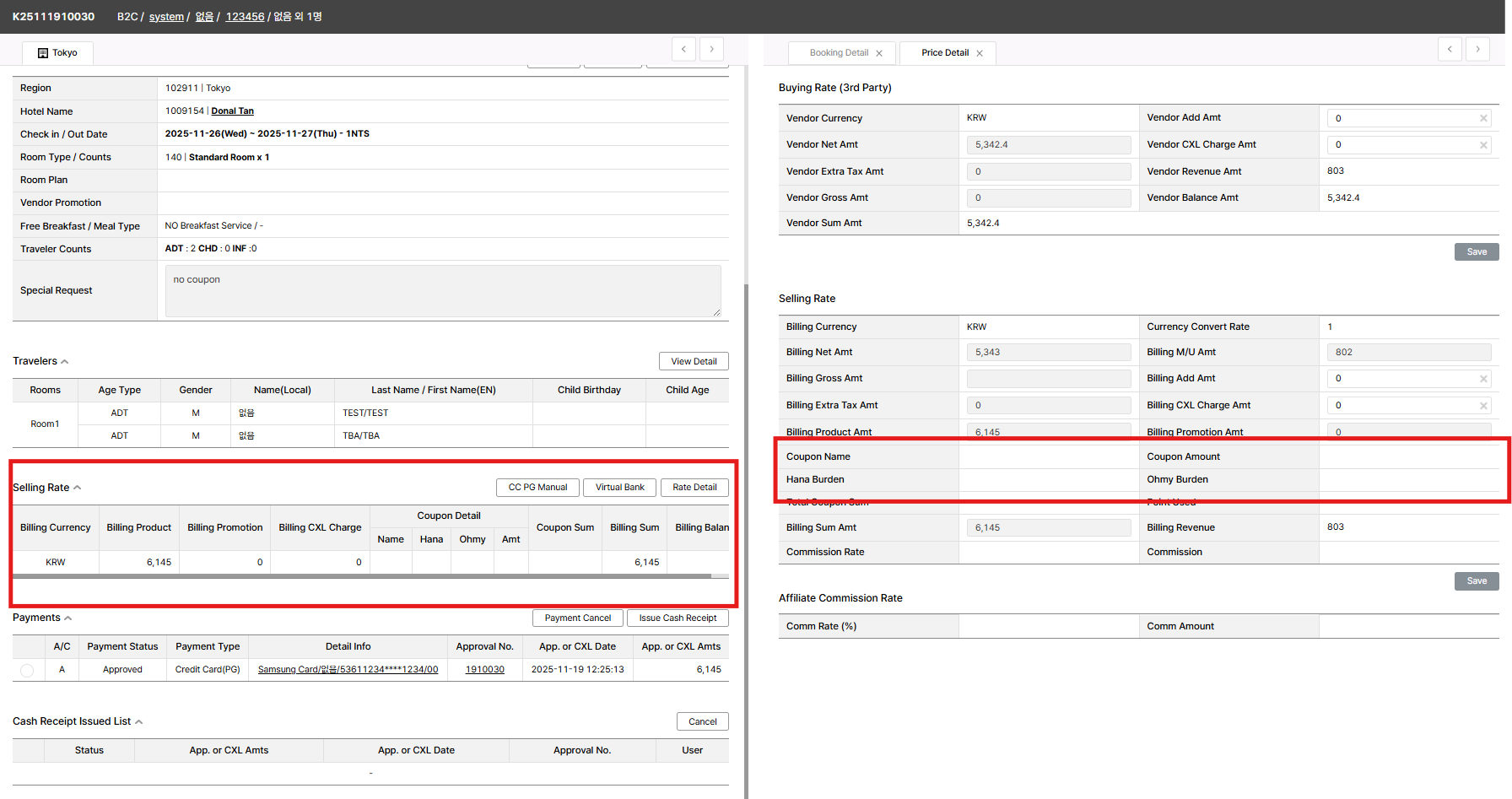Click left arrow in Tokyo tab navigation
This screenshot has height=799, width=1512.
tap(683, 49)
